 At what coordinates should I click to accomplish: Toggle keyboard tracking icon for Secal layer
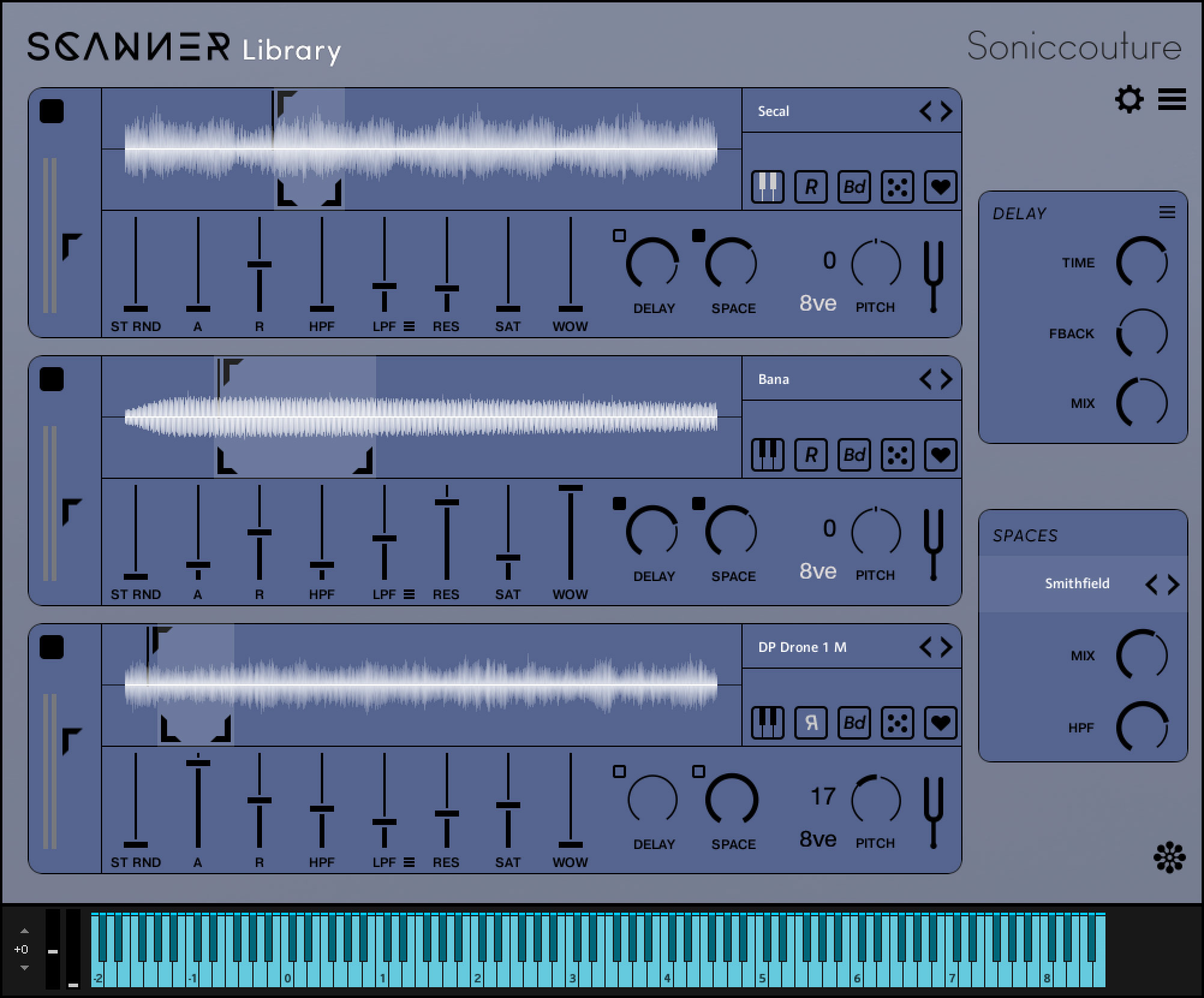(x=768, y=187)
